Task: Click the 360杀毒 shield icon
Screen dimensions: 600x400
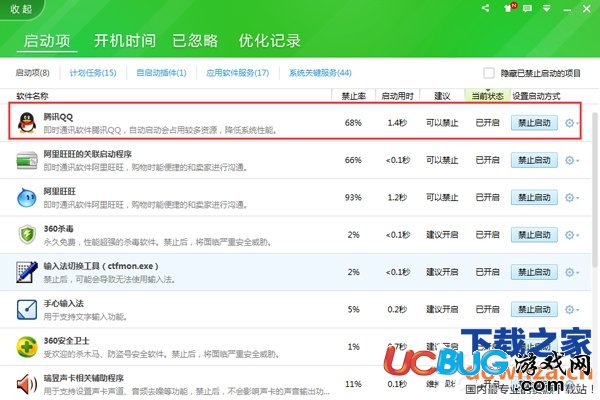Action: [x=27, y=234]
